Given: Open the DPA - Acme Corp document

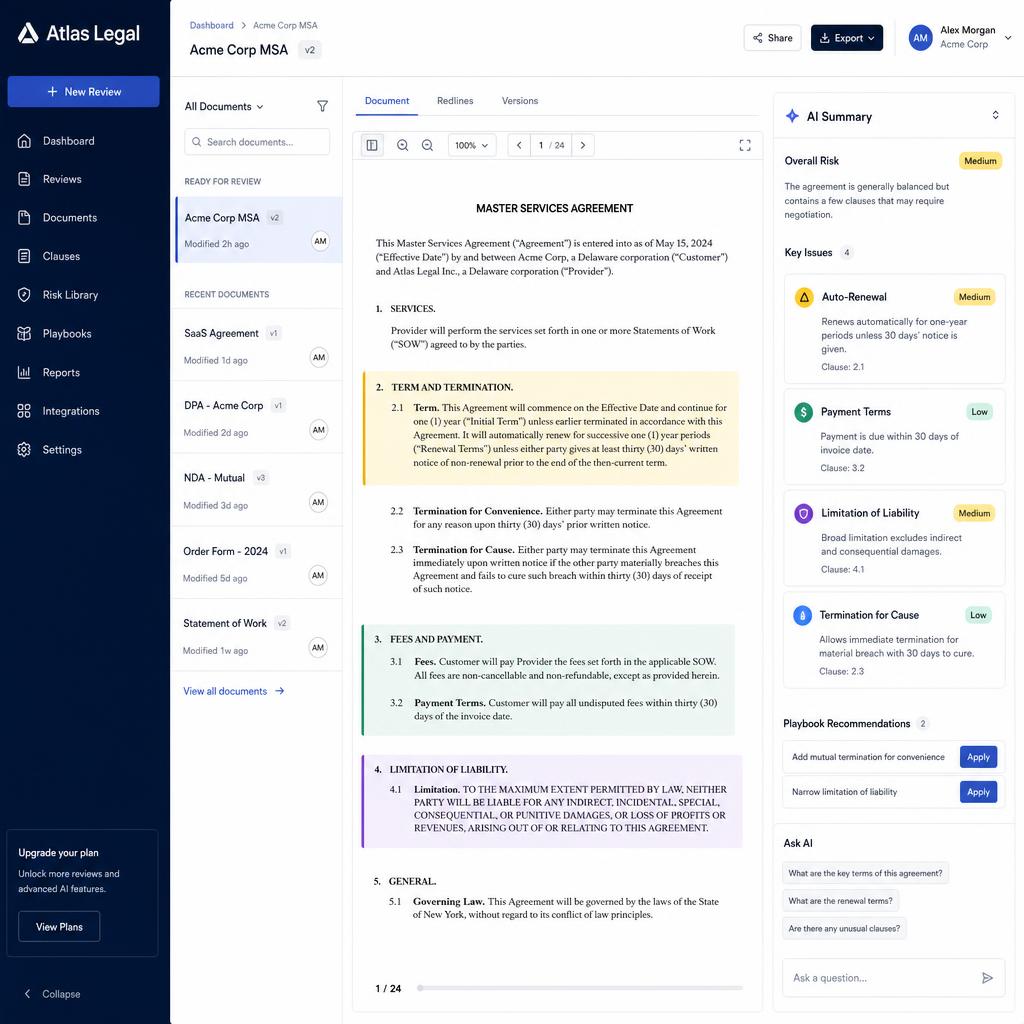Looking at the screenshot, I should click(256, 418).
